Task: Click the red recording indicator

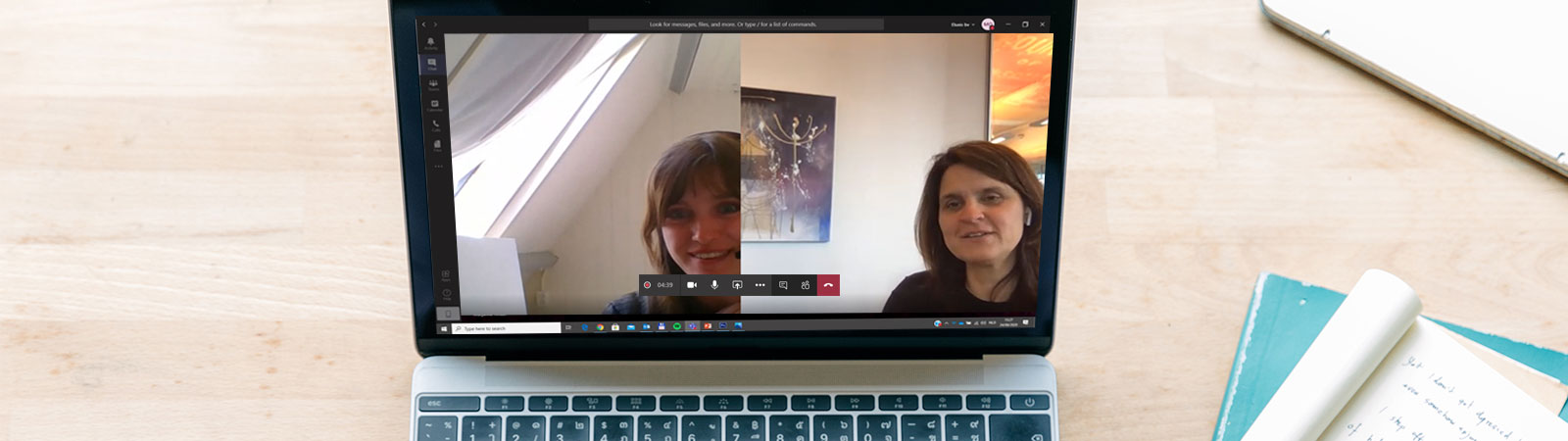Action: (647, 285)
